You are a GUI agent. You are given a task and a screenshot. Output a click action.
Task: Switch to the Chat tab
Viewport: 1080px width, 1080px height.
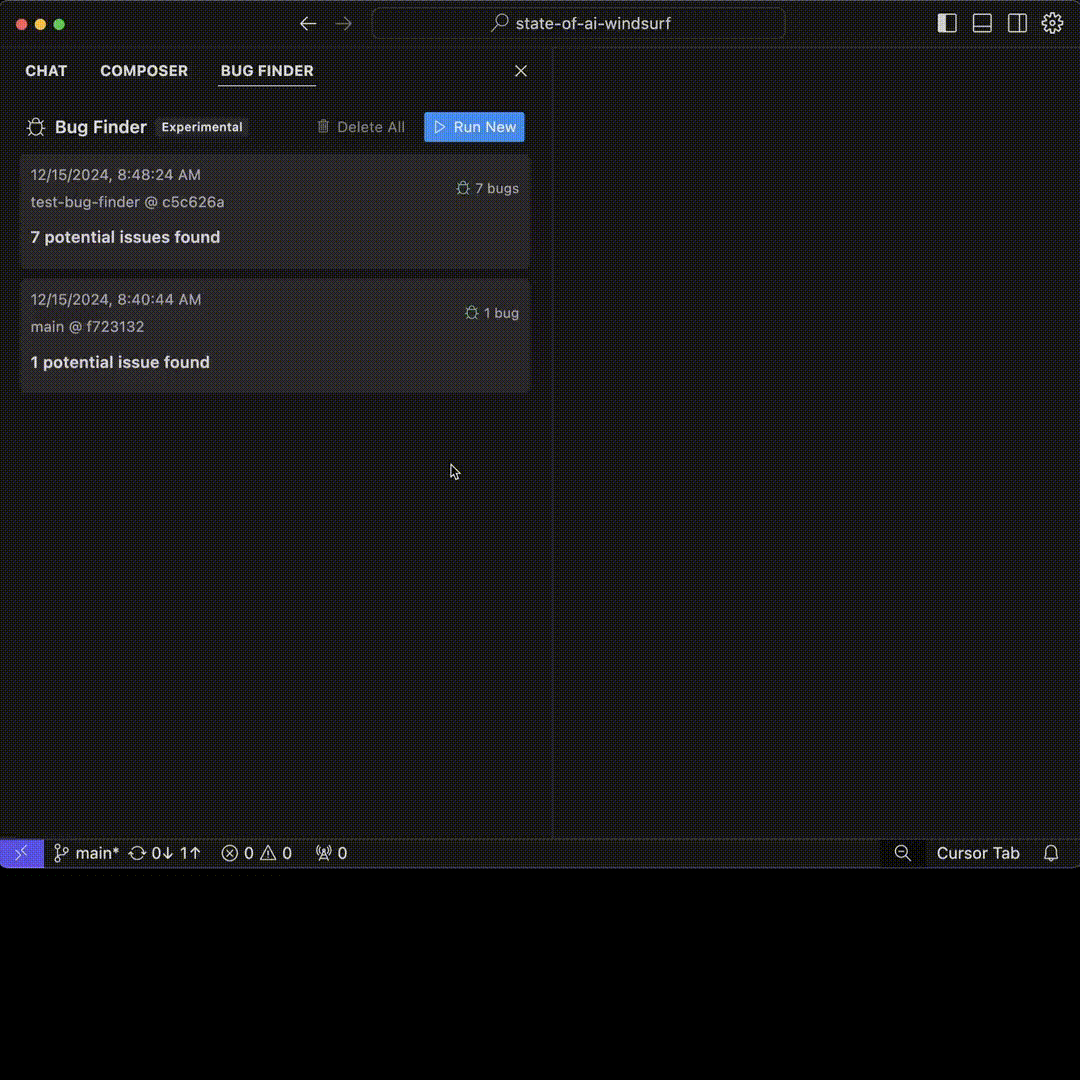click(x=46, y=71)
